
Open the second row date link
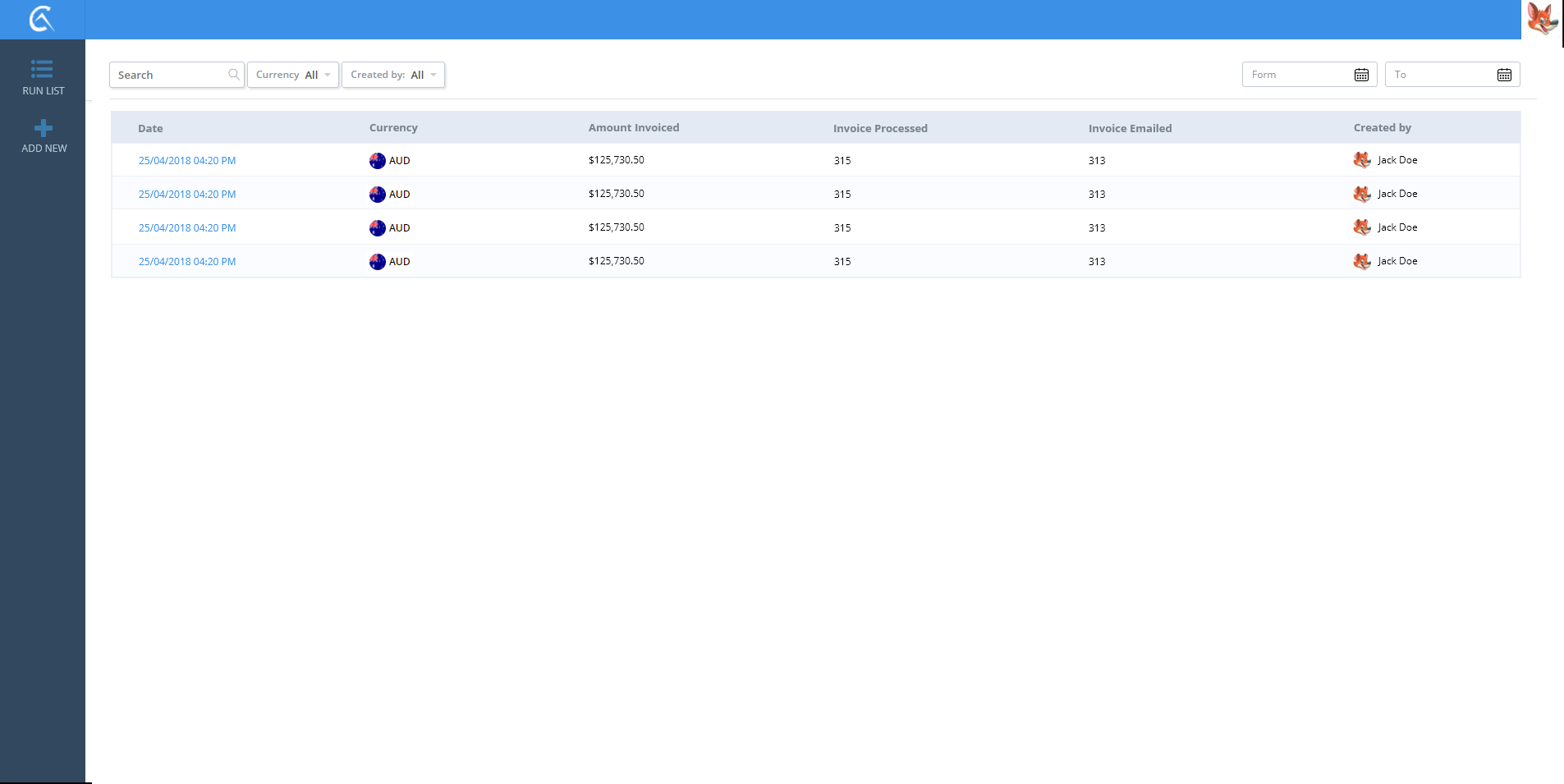coord(187,195)
